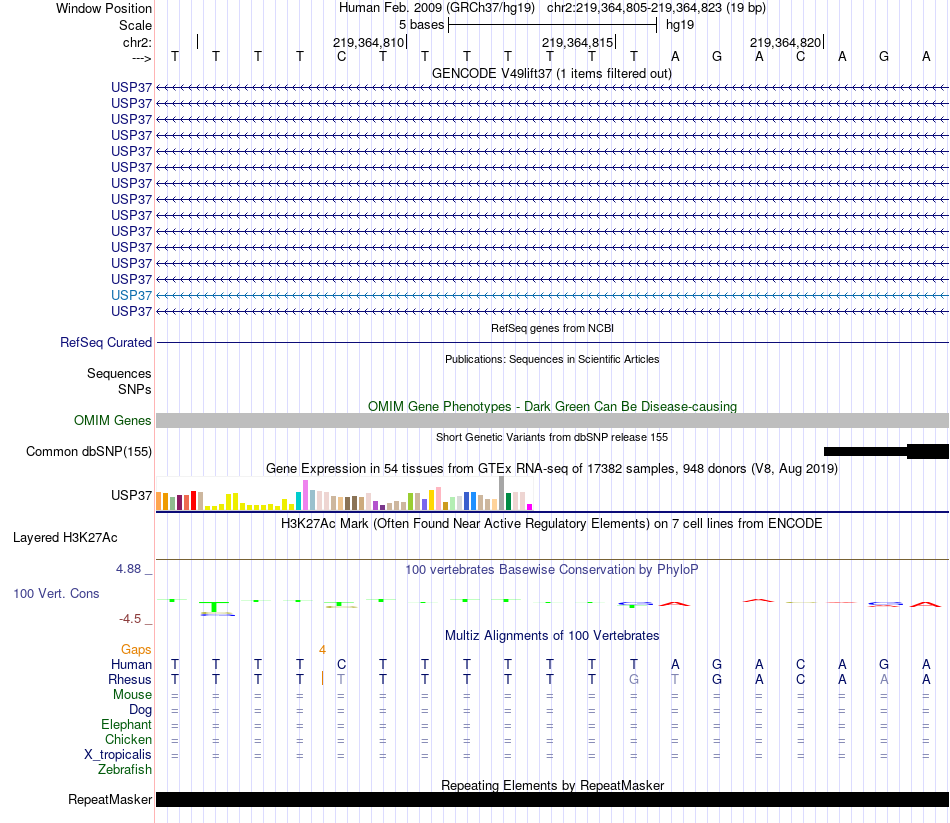Click the 5 bases scale bar

tap(553, 25)
